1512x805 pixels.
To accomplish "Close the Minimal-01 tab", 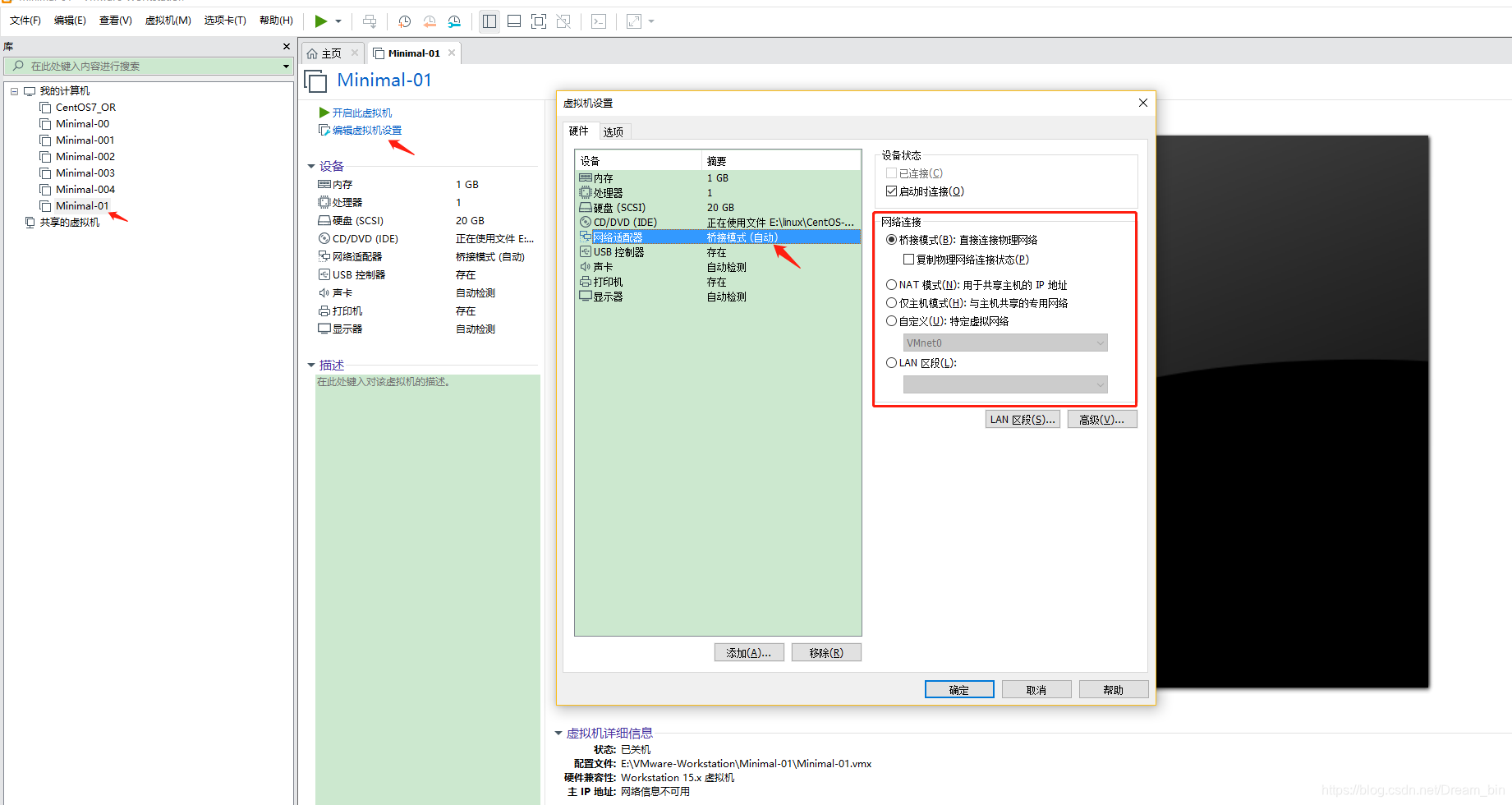I will coord(452,53).
